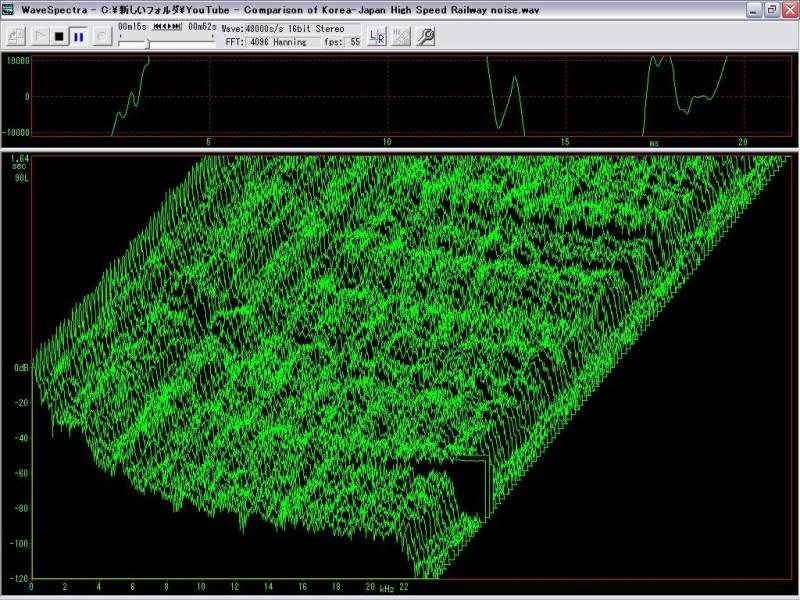This screenshot has width=800, height=600.
Task: Skip to end with the forward-to-end button
Action: pos(178,26)
